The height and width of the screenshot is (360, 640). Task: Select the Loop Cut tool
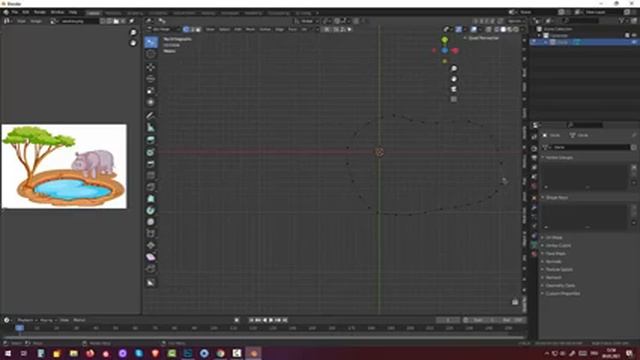(x=151, y=187)
